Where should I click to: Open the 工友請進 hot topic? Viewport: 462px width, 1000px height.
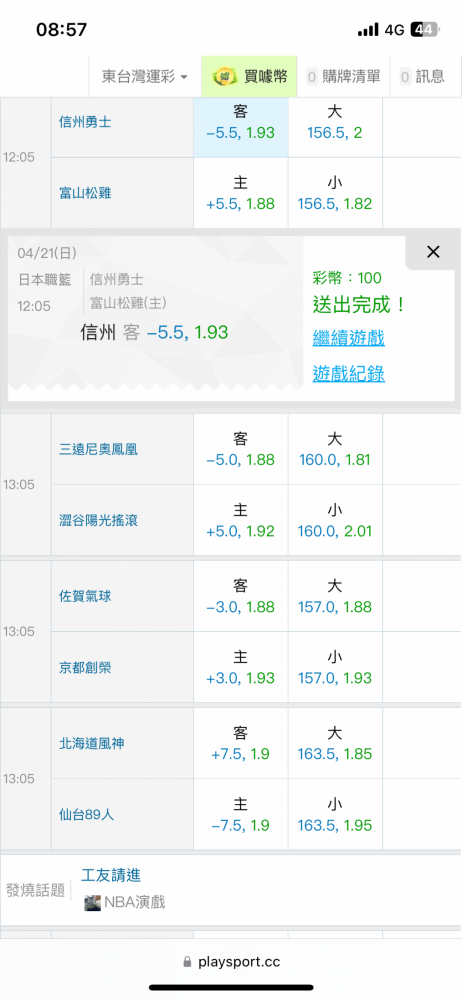tap(110, 875)
